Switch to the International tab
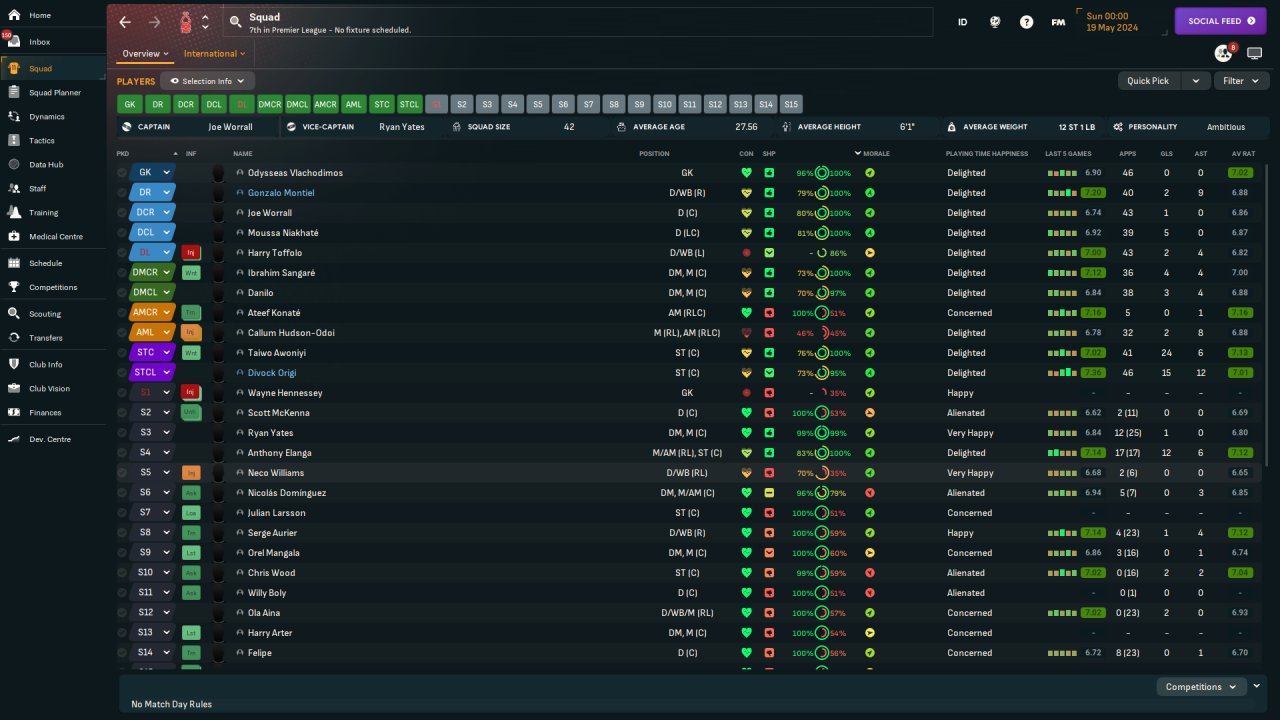This screenshot has width=1280, height=720. click(215, 54)
